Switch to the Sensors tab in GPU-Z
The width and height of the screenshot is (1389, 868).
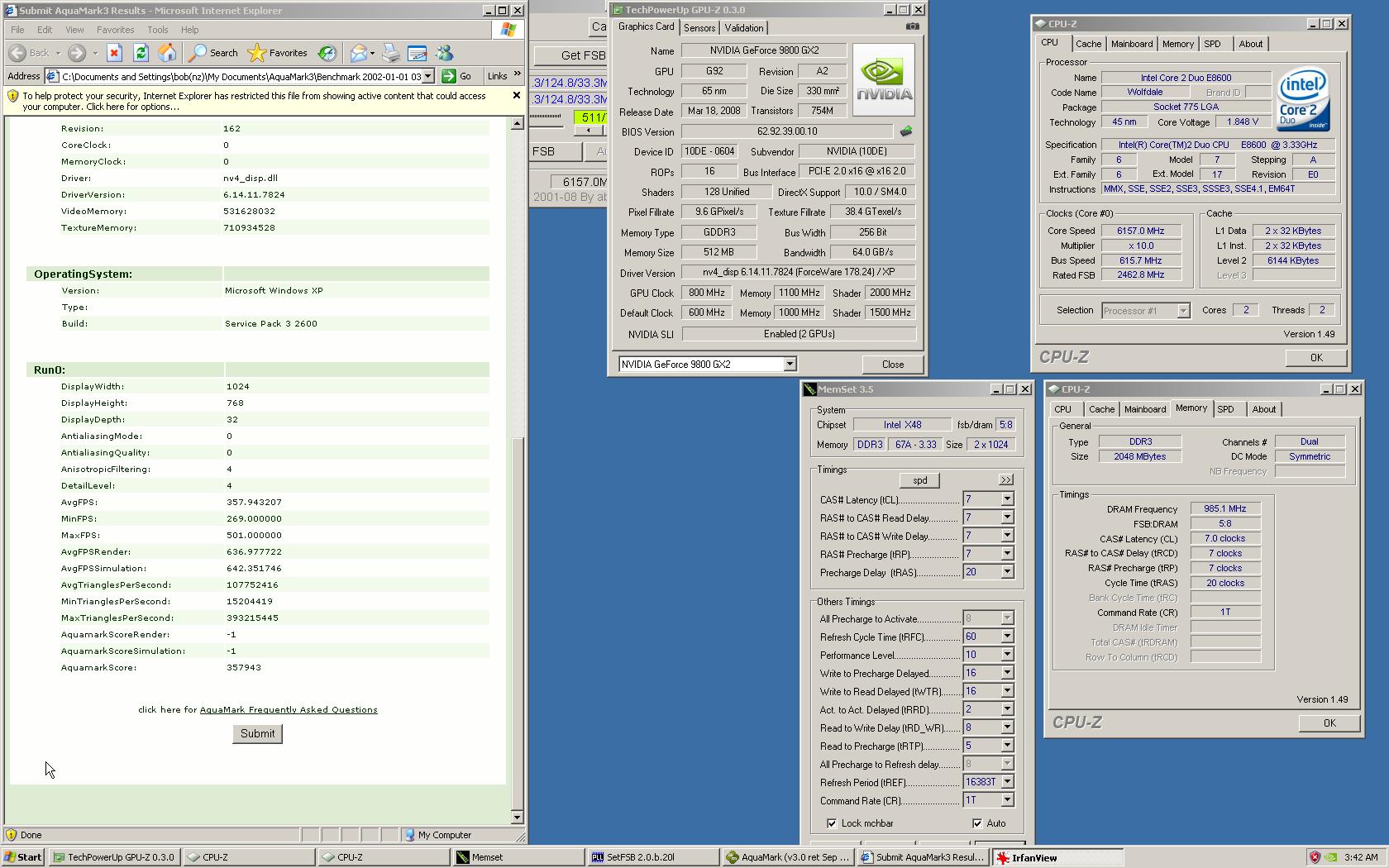click(699, 28)
